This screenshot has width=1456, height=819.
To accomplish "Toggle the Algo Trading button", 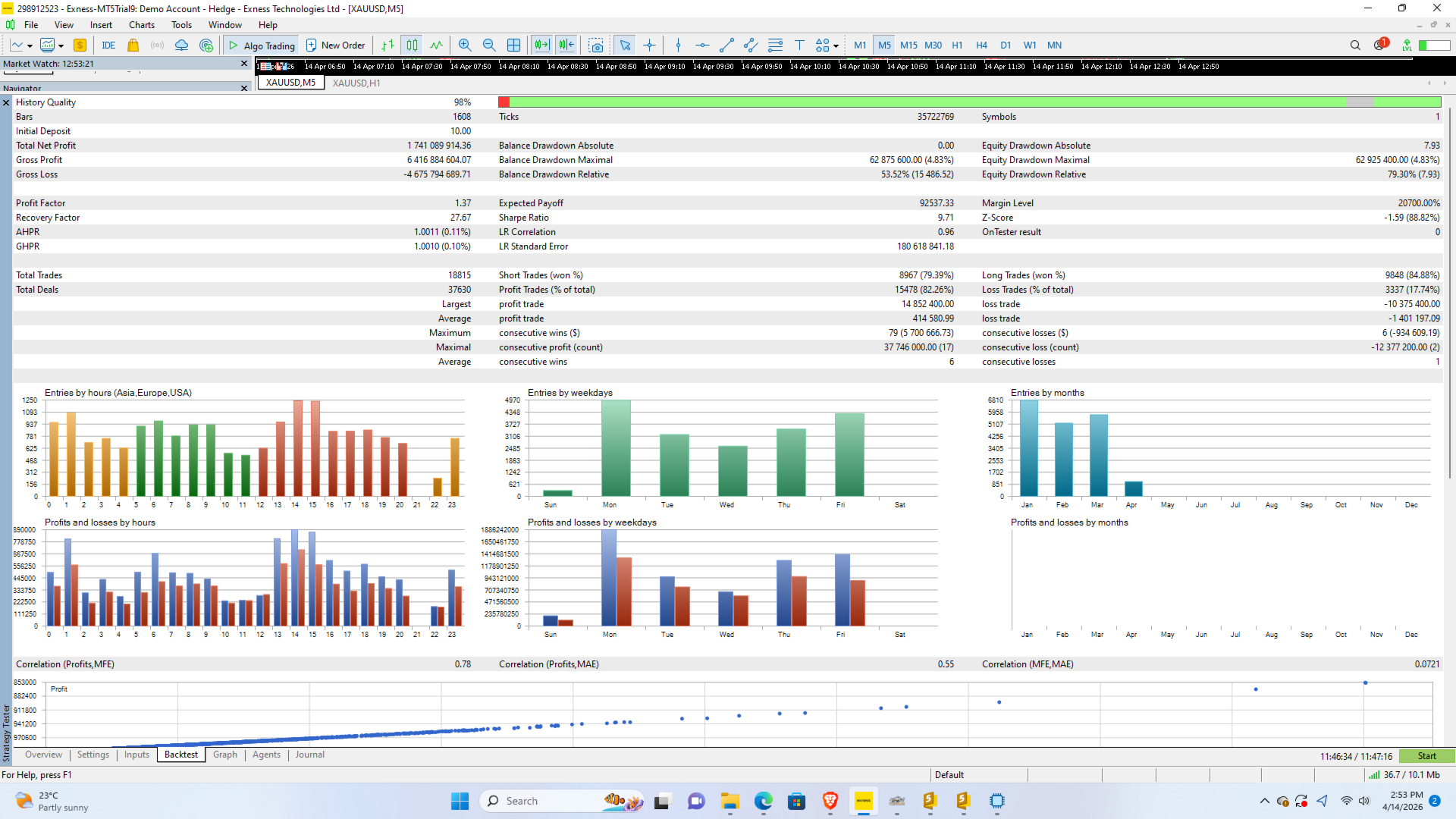I will coord(262,45).
